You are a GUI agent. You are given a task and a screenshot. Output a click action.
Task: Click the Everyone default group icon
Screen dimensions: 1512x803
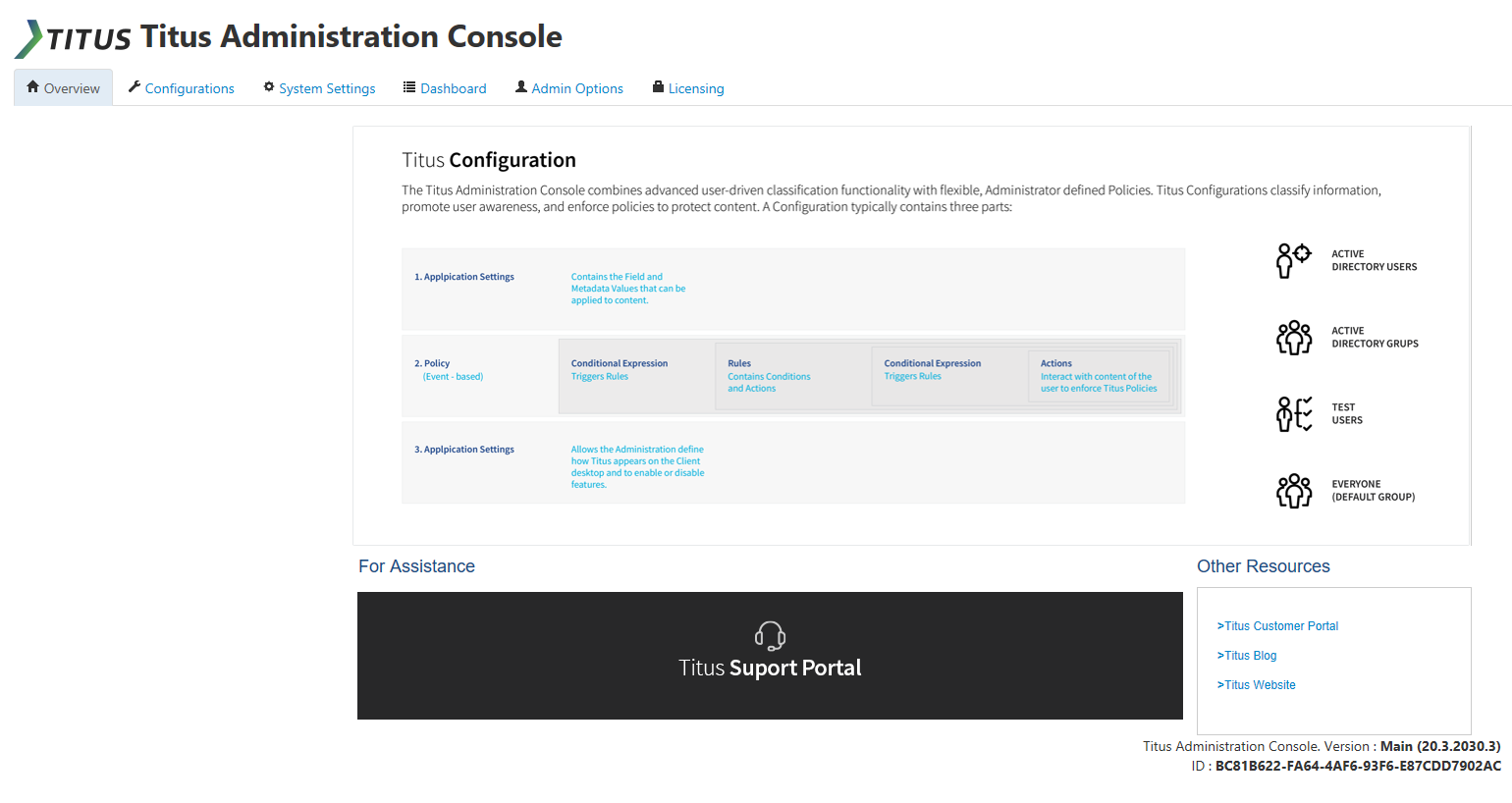pos(1293,491)
